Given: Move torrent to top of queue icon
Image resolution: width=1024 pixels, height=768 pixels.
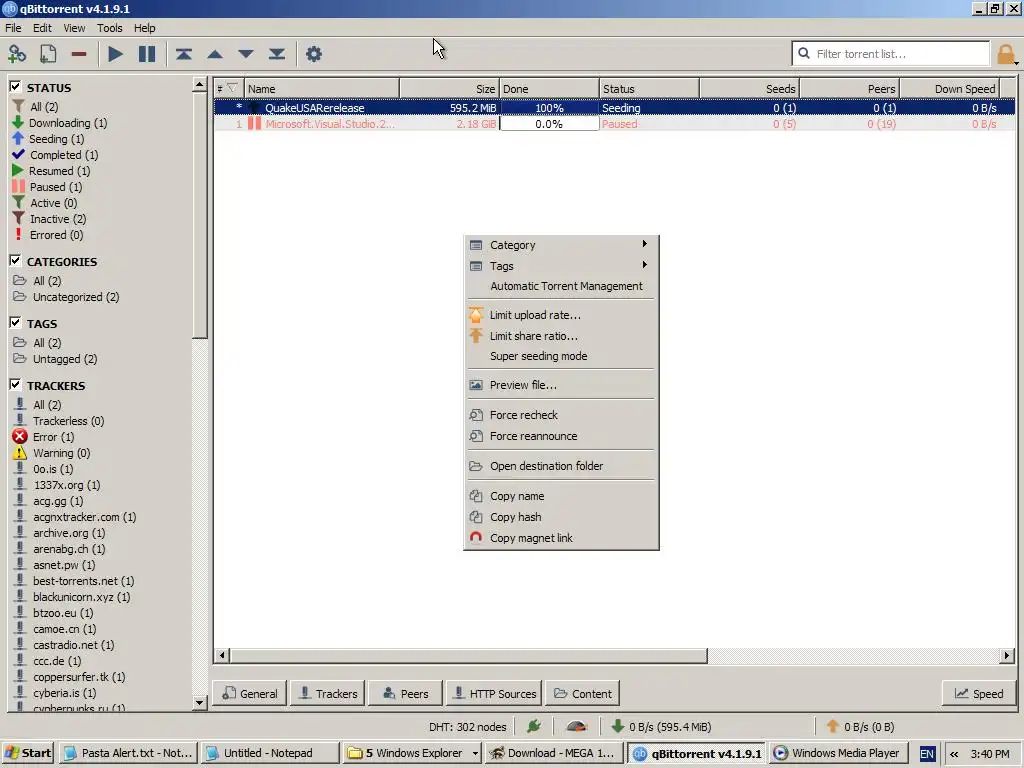Looking at the screenshot, I should (184, 54).
